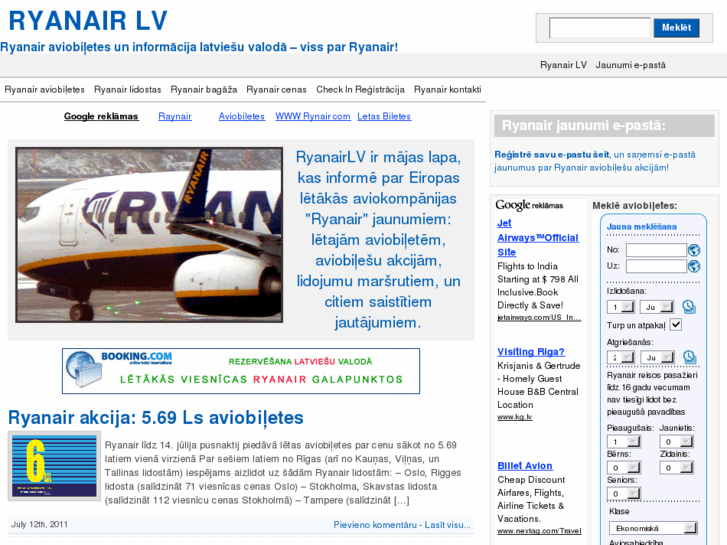
Task: Open the Bērns passenger count dropdown
Action: click(624, 468)
